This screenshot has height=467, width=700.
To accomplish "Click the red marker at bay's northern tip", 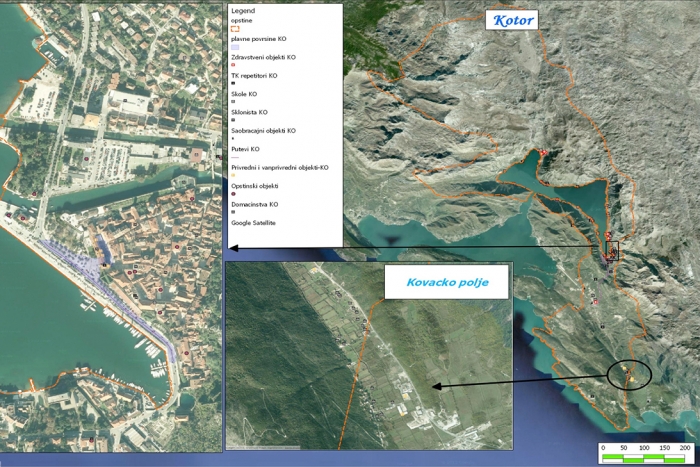I will 543,152.
